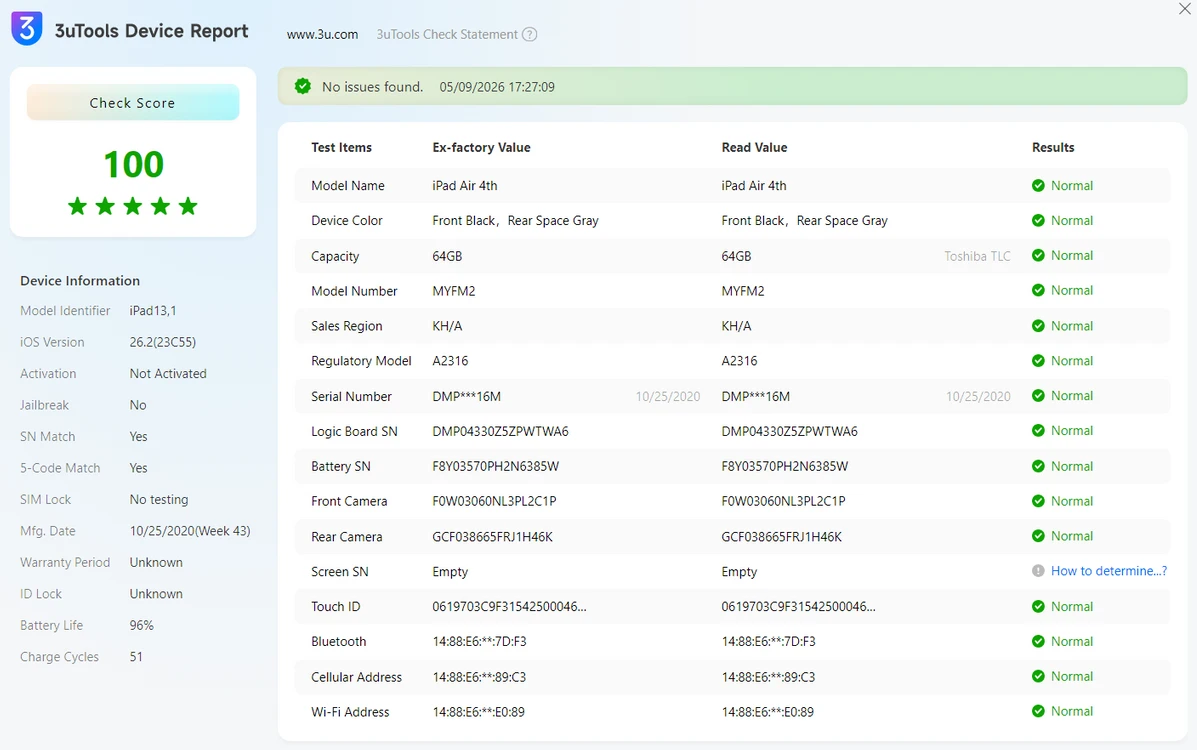Click the score value 100
This screenshot has width=1197, height=750.
point(134,165)
